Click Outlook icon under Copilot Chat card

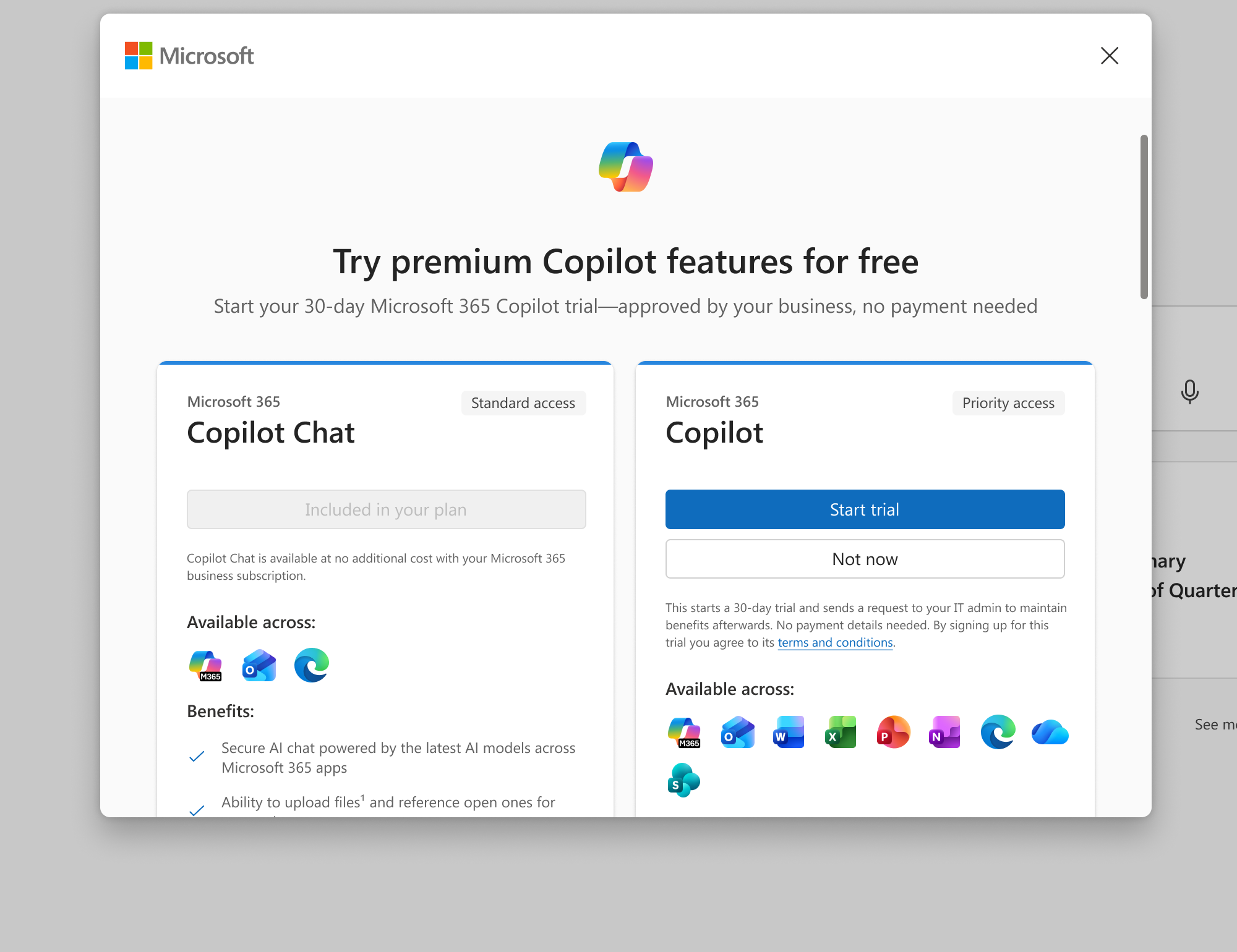[259, 666]
